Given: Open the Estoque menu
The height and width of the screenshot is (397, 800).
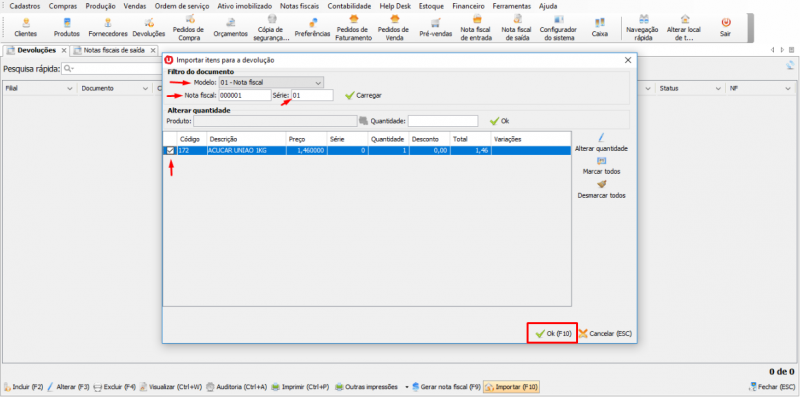Looking at the screenshot, I should point(431,6).
